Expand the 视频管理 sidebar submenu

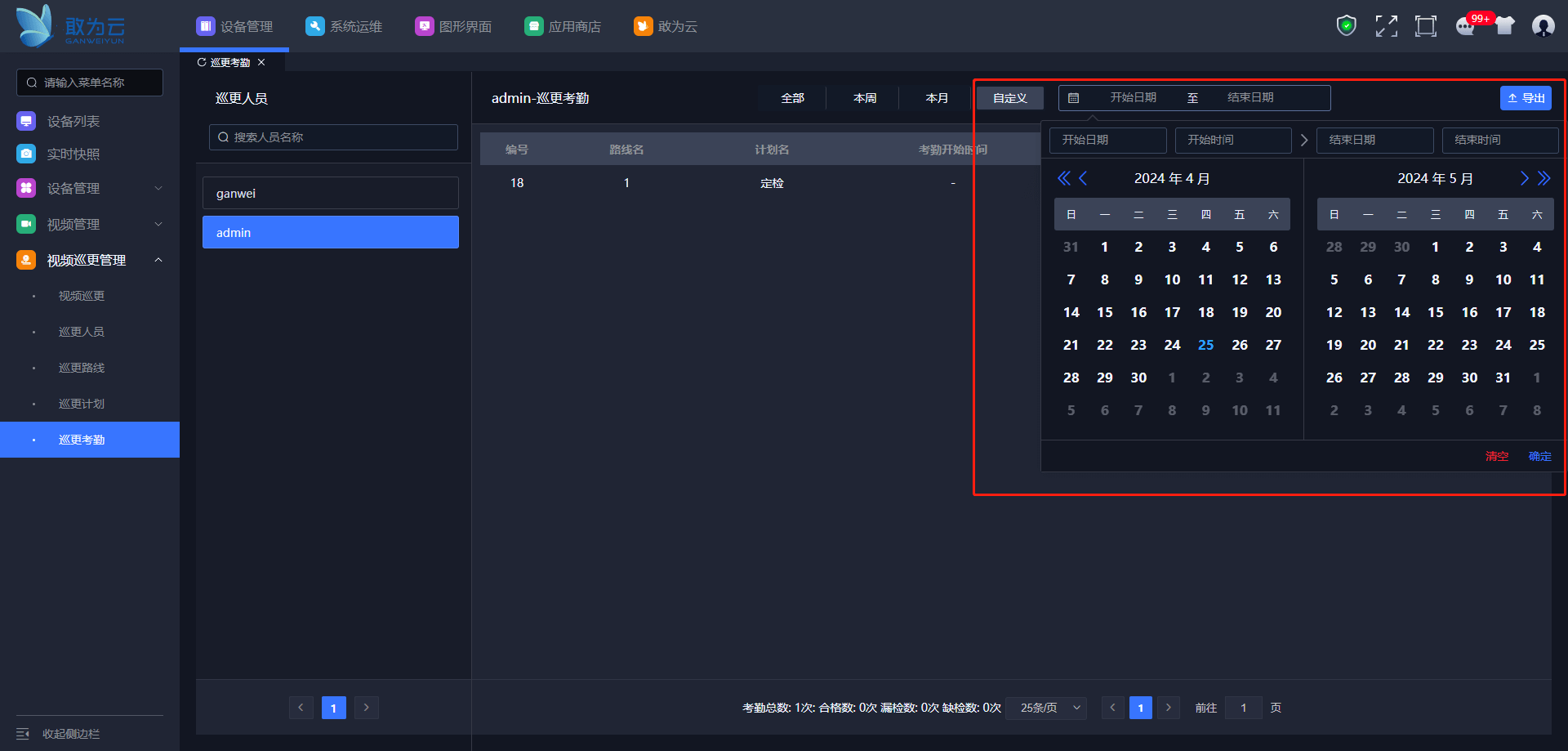tap(158, 224)
